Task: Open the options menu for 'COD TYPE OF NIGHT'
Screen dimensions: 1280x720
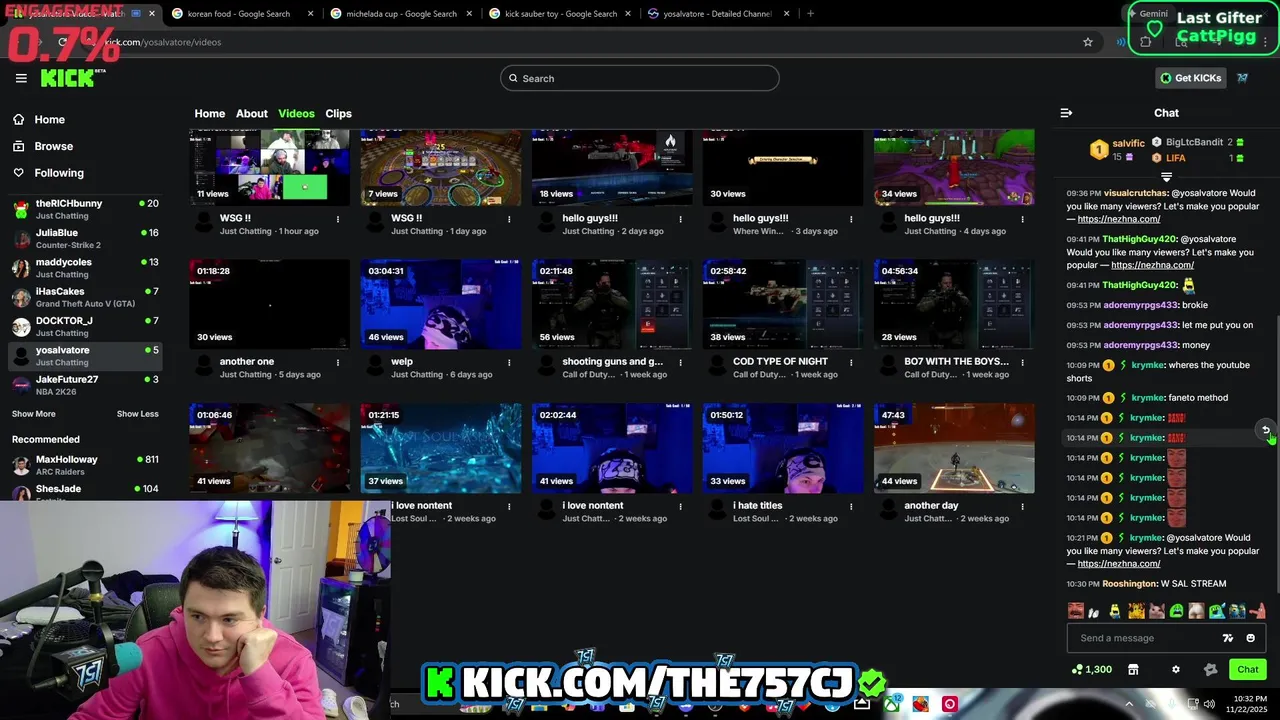Action: click(x=851, y=362)
